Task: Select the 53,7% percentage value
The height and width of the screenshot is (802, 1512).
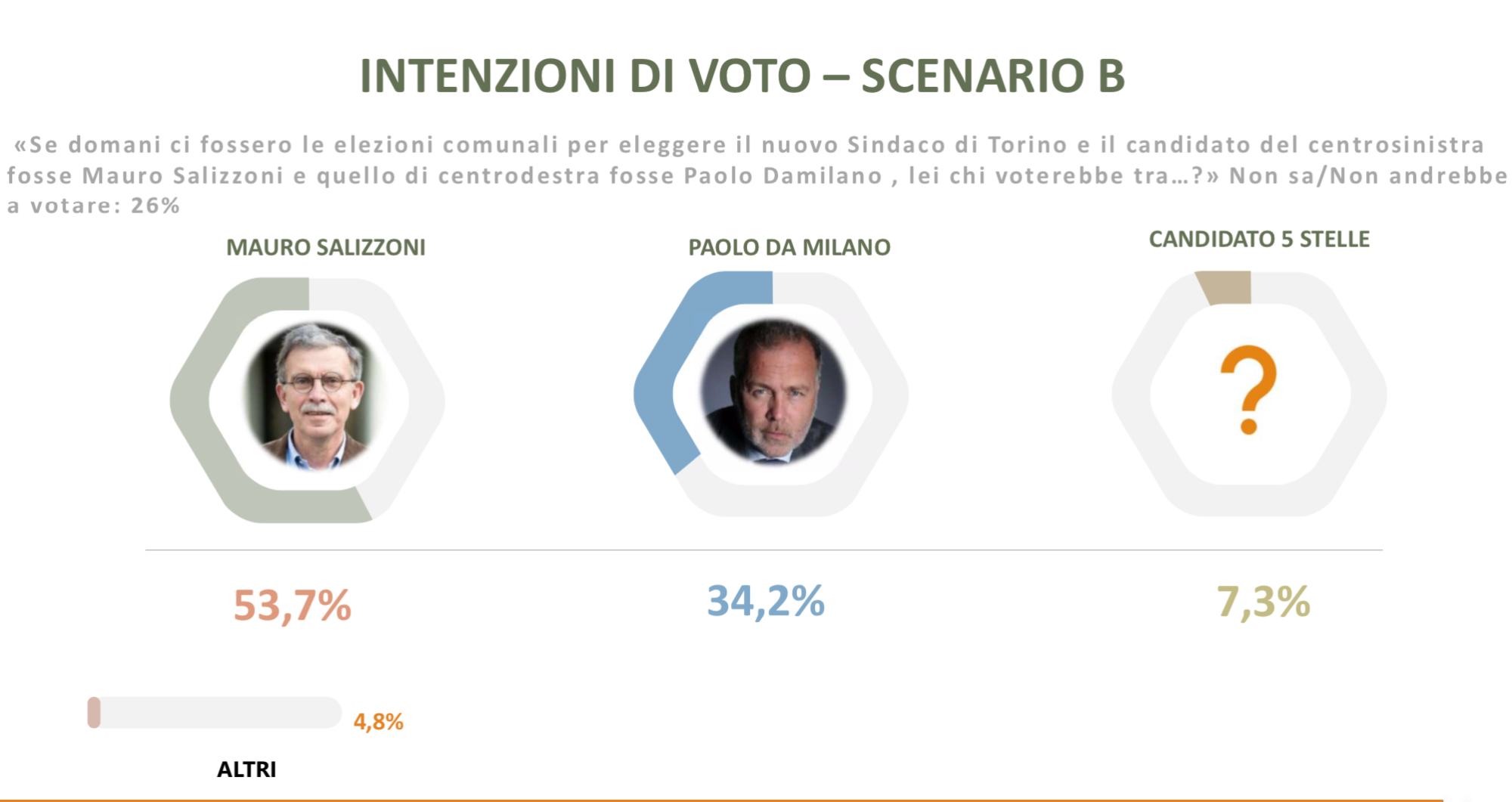Action: tap(292, 605)
